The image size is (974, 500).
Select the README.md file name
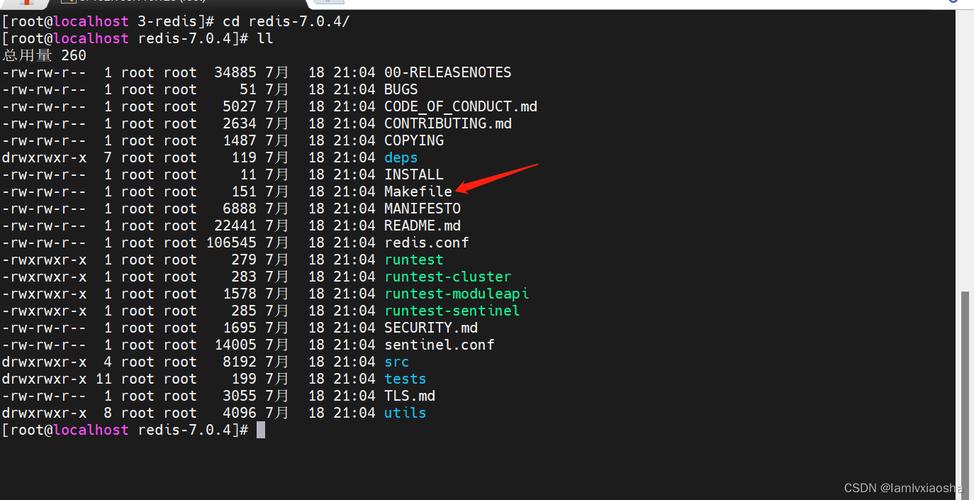pyautogui.click(x=422, y=225)
